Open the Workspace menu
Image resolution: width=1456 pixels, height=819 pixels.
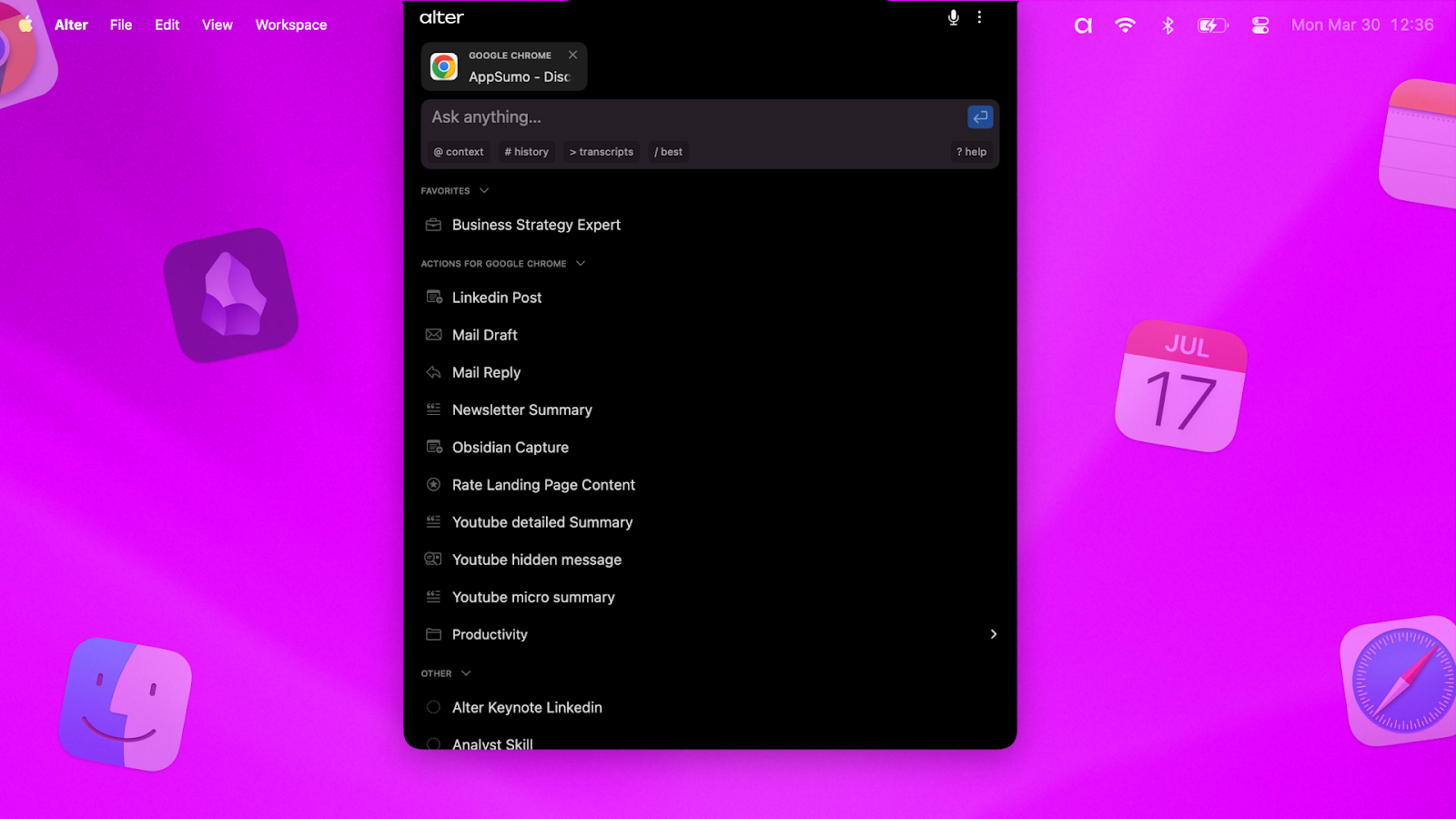pyautogui.click(x=291, y=25)
